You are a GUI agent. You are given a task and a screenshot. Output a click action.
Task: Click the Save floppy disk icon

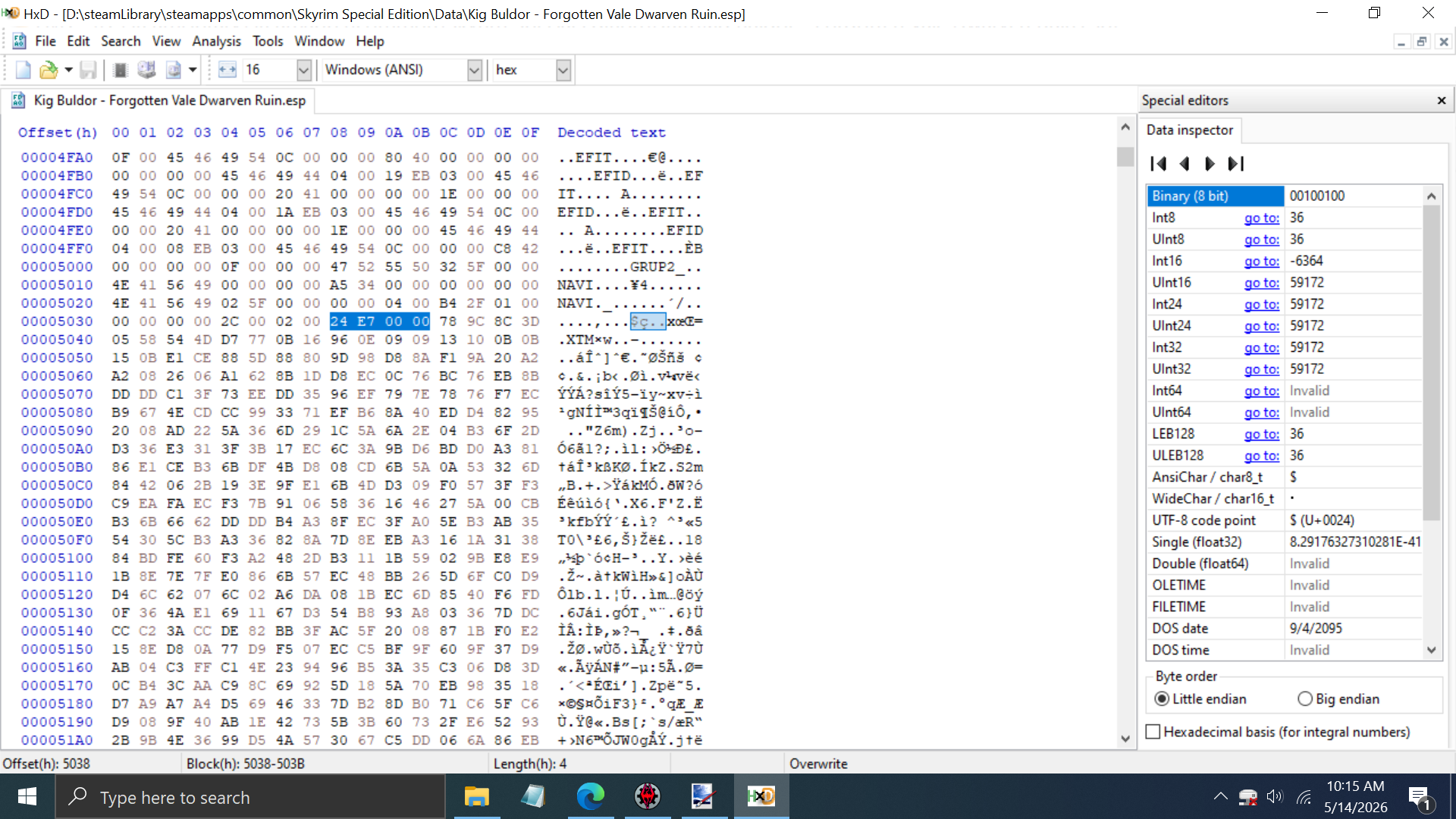[88, 70]
